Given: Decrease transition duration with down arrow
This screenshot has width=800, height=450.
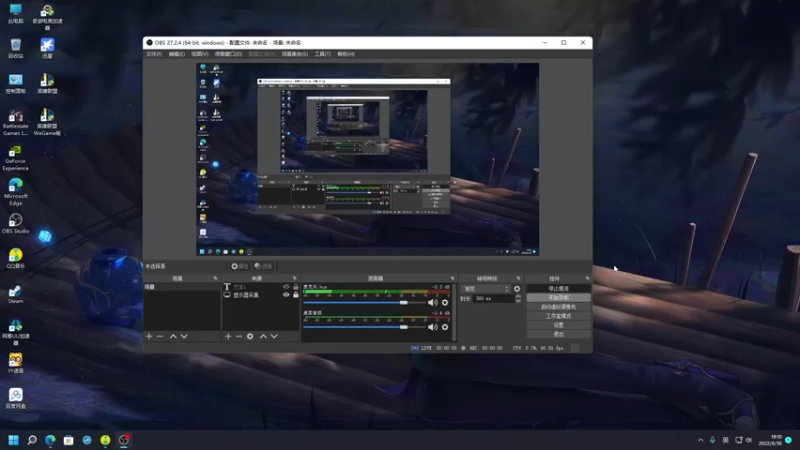Looking at the screenshot, I should (x=518, y=301).
